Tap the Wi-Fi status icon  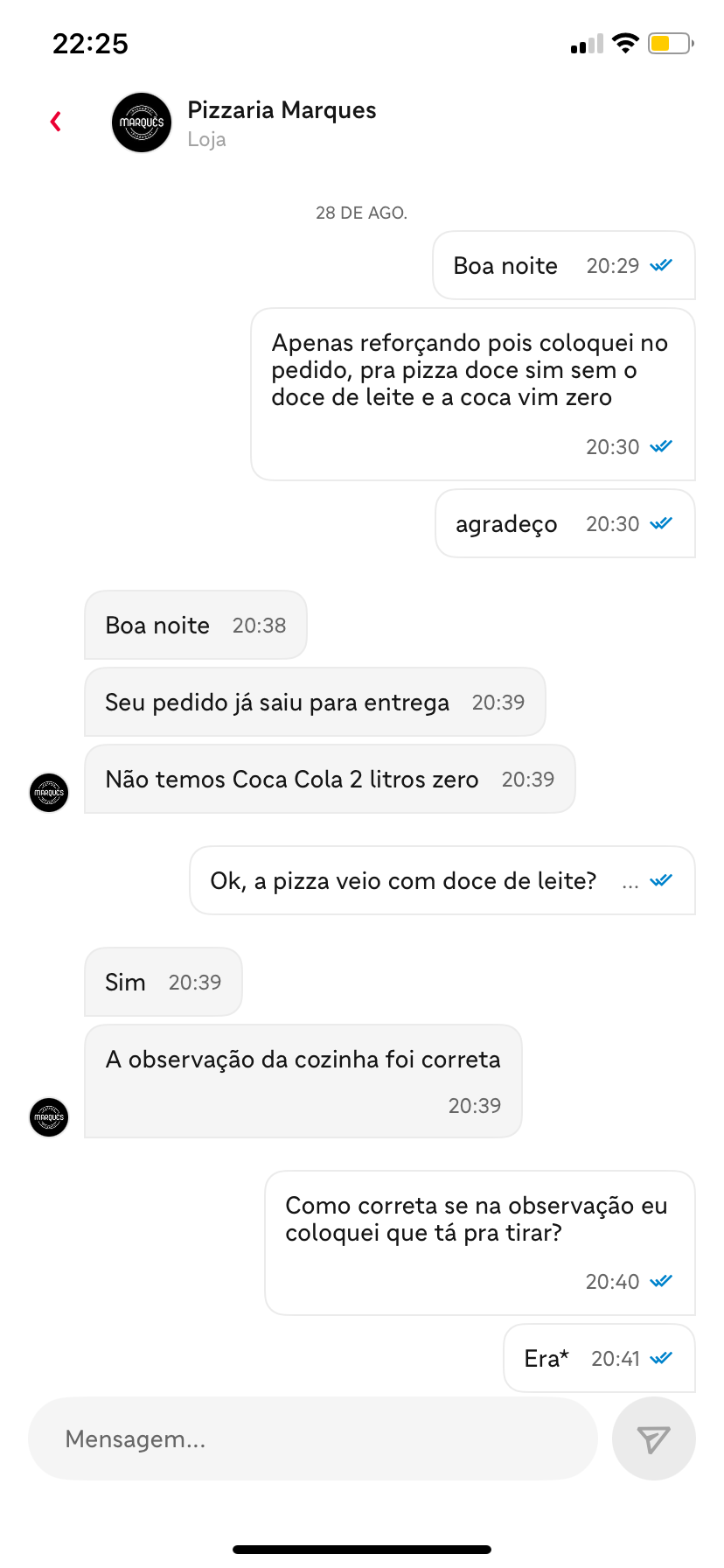[x=625, y=43]
